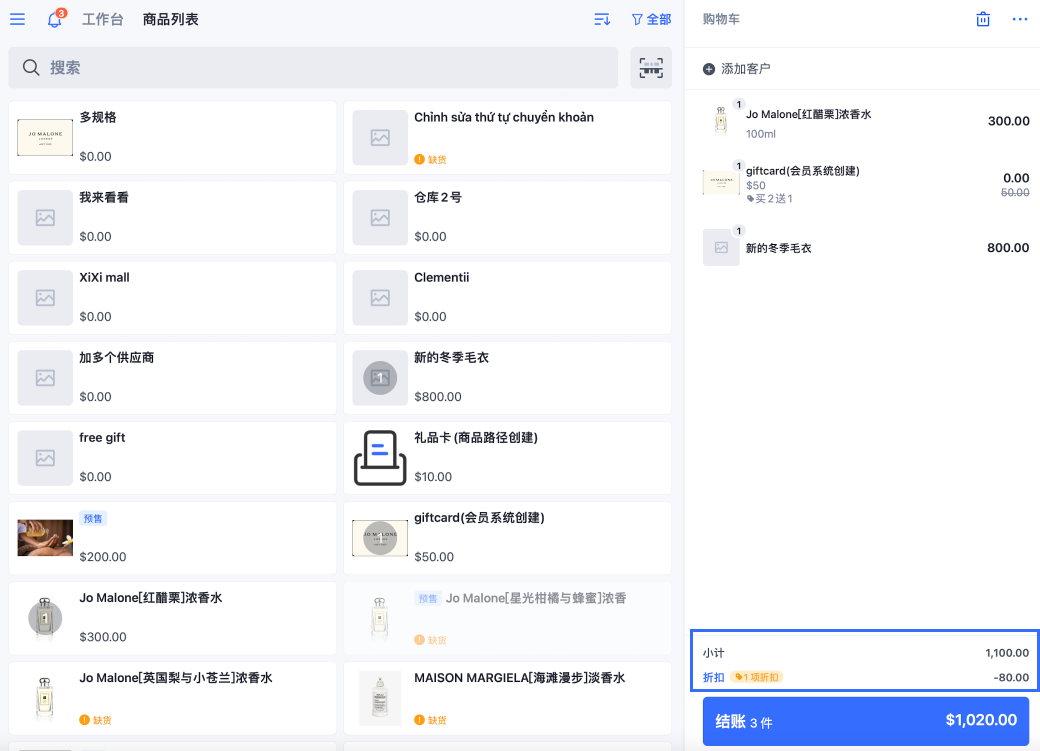This screenshot has width=1040, height=751.
Task: Click the 1项折扣 badge
Action: pyautogui.click(x=757, y=677)
